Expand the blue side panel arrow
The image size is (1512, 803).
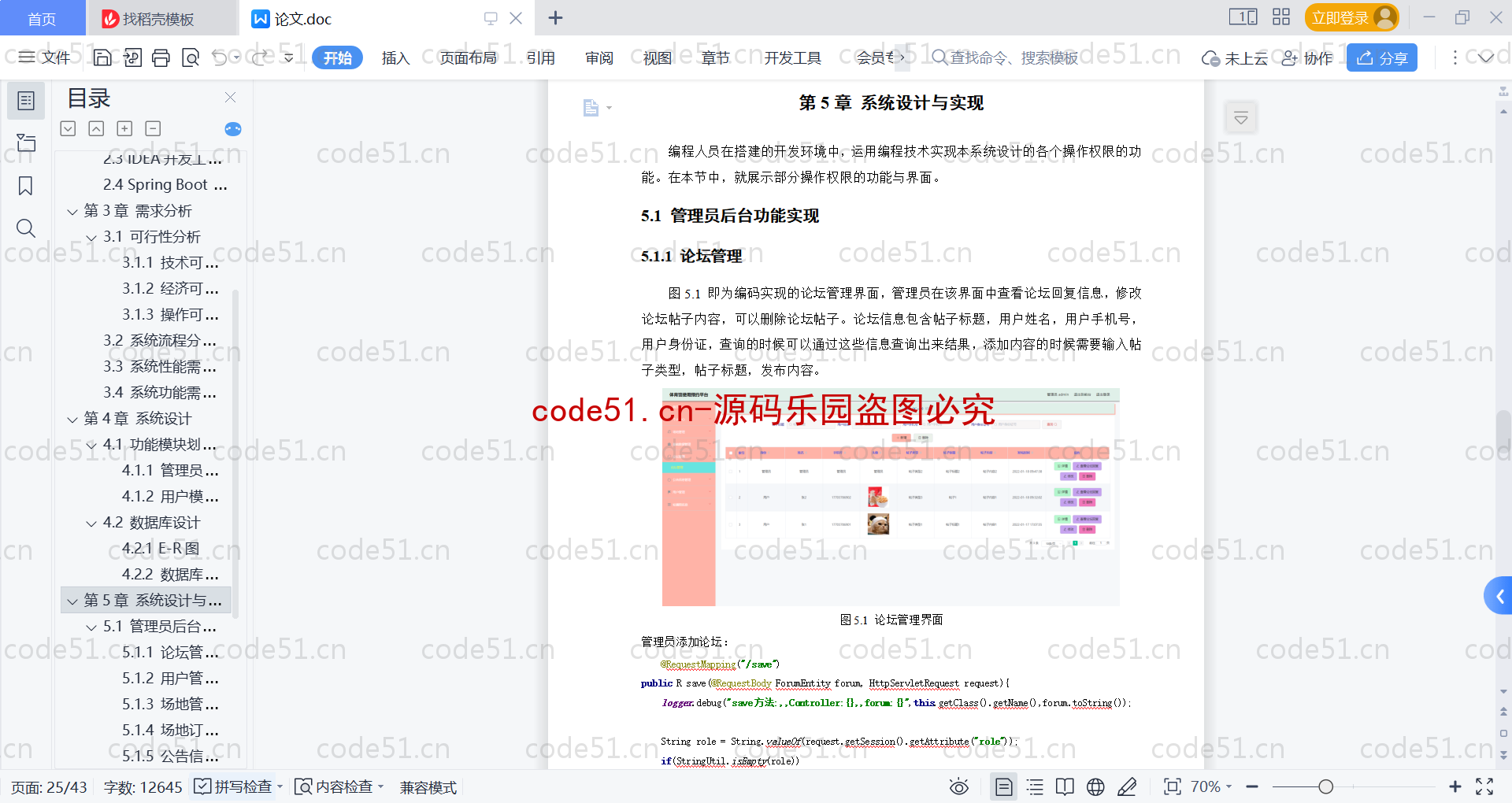pyautogui.click(x=1499, y=596)
